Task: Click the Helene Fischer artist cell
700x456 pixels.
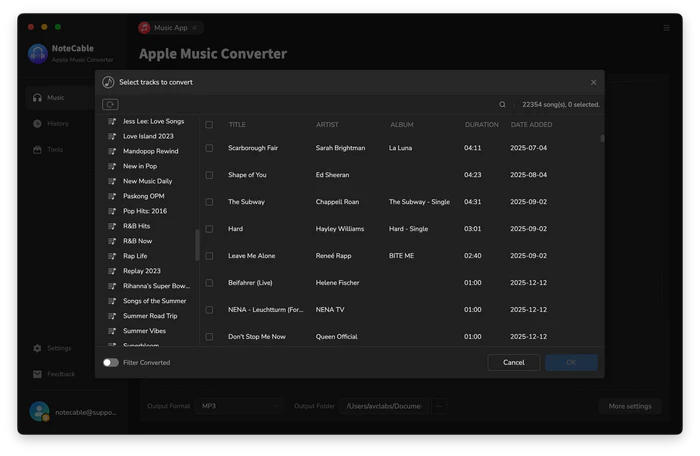Action: 337,283
